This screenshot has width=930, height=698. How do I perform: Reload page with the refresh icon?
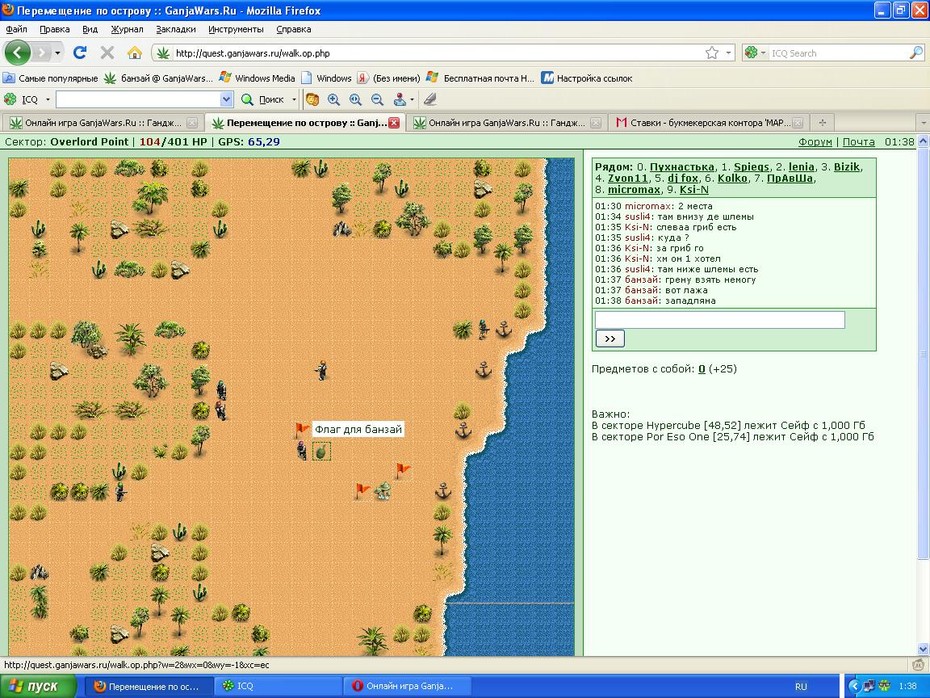click(79, 53)
